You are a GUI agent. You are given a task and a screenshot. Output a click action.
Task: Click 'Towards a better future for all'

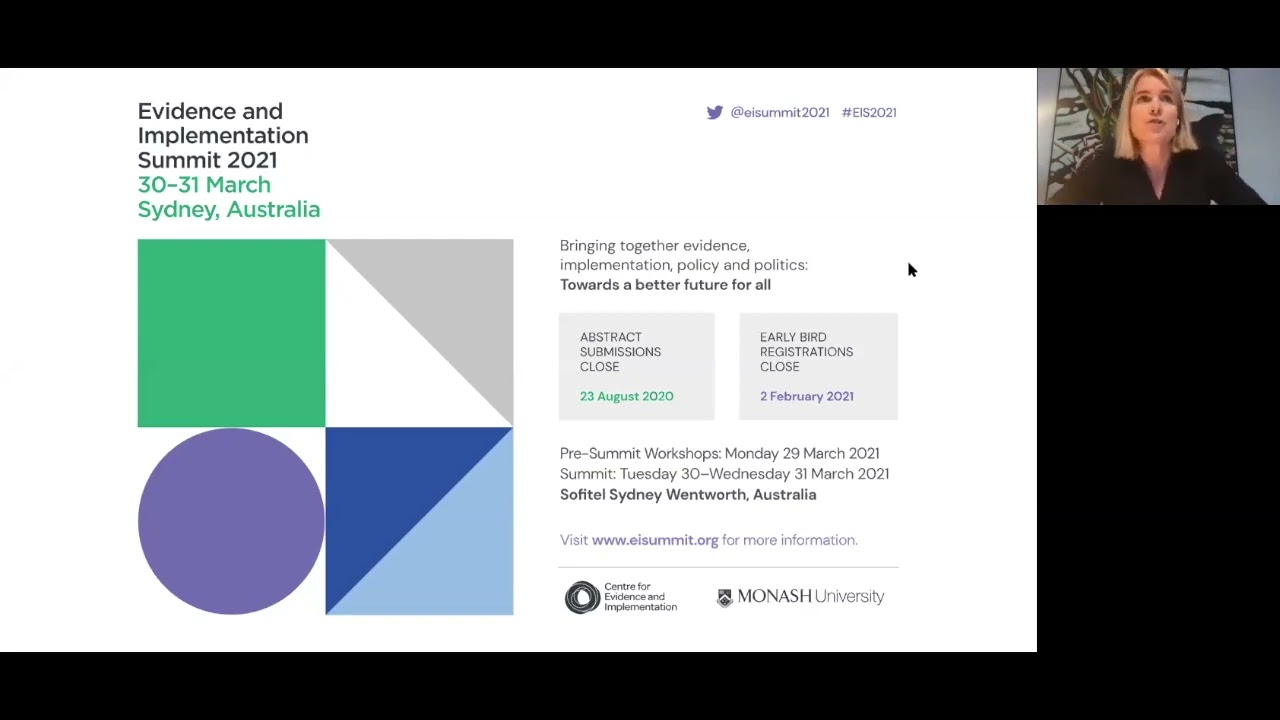point(665,285)
